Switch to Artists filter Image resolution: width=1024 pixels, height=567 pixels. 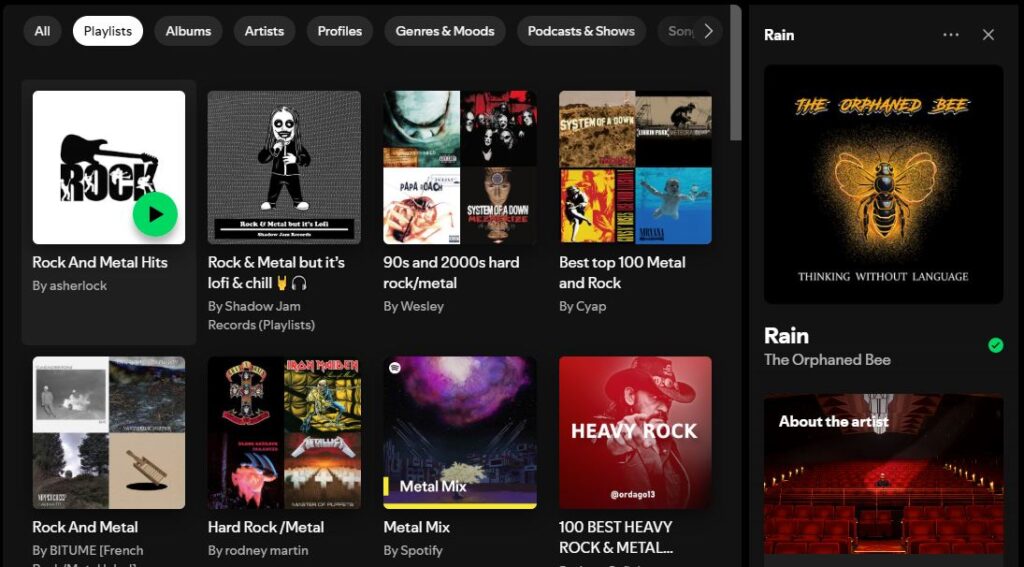point(264,31)
